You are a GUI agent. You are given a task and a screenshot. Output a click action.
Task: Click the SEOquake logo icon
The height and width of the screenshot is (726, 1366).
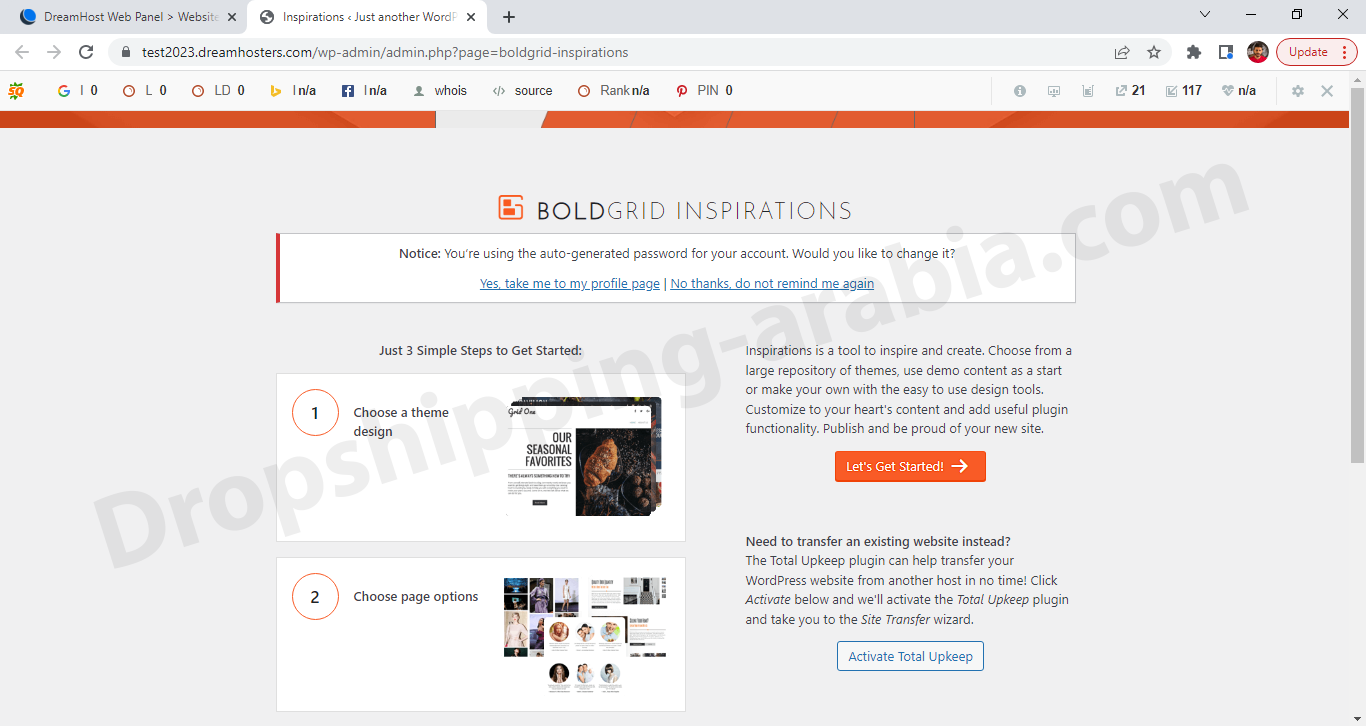16,91
